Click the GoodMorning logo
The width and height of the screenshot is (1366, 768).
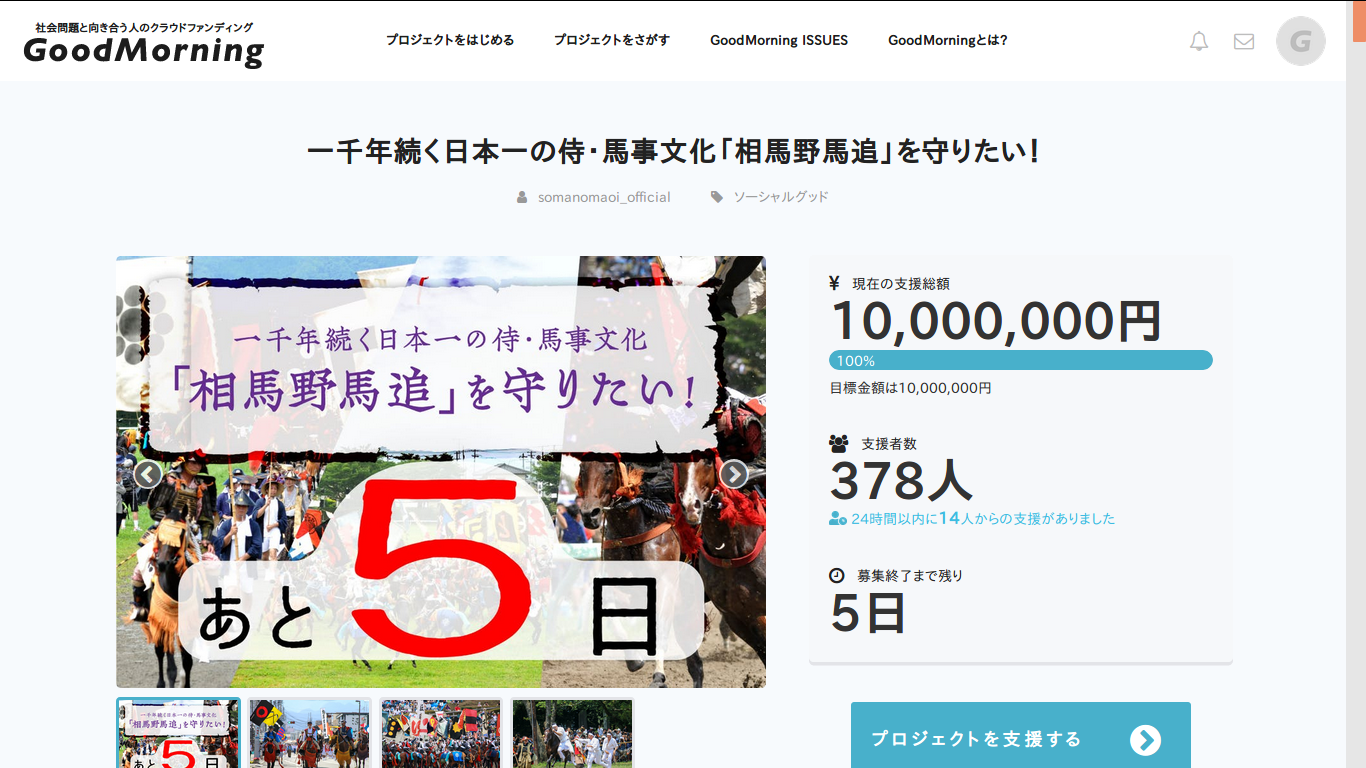[x=144, y=45]
